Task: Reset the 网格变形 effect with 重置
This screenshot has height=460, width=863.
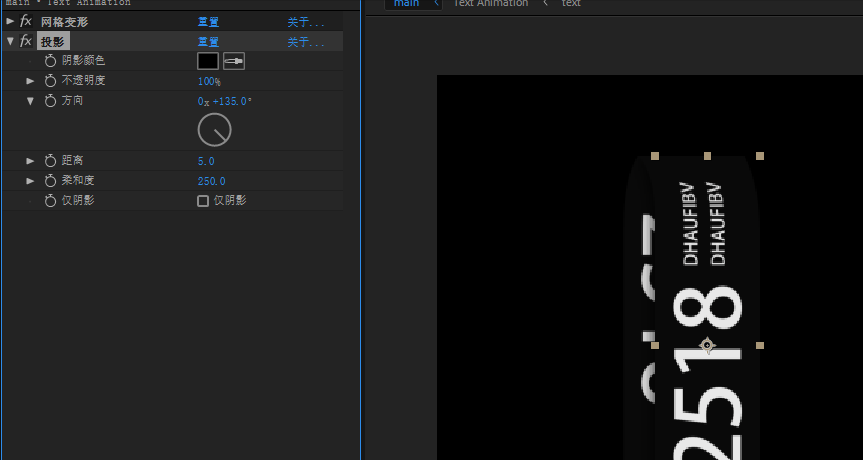Action: coord(209,22)
